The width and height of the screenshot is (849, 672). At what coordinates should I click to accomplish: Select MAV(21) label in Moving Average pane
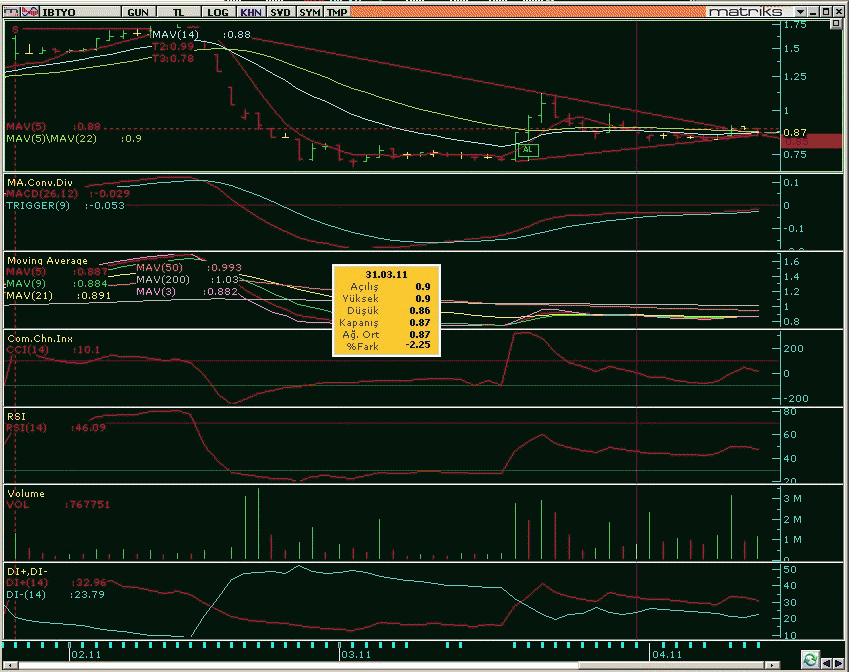coord(29,296)
